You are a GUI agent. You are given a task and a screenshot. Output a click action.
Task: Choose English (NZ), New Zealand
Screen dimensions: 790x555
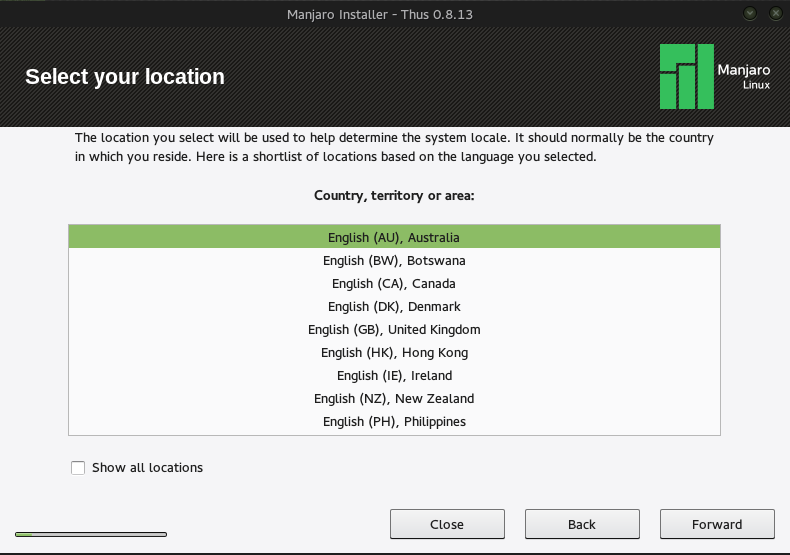(x=394, y=398)
